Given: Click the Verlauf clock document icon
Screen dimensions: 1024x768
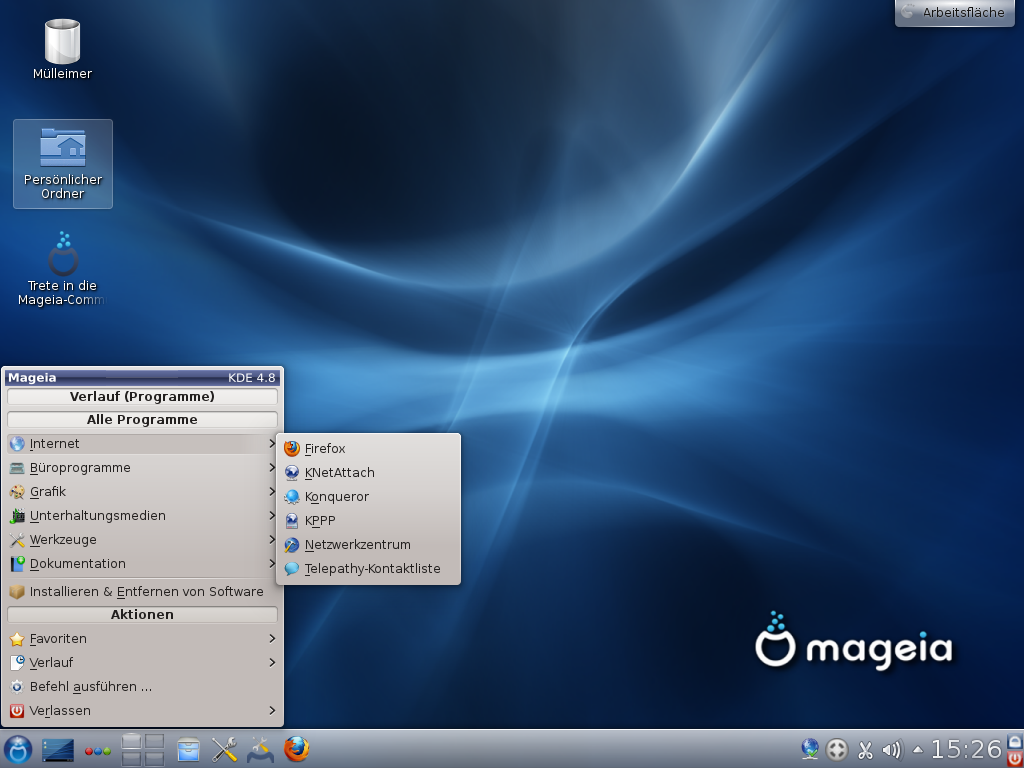Looking at the screenshot, I should (17, 663).
